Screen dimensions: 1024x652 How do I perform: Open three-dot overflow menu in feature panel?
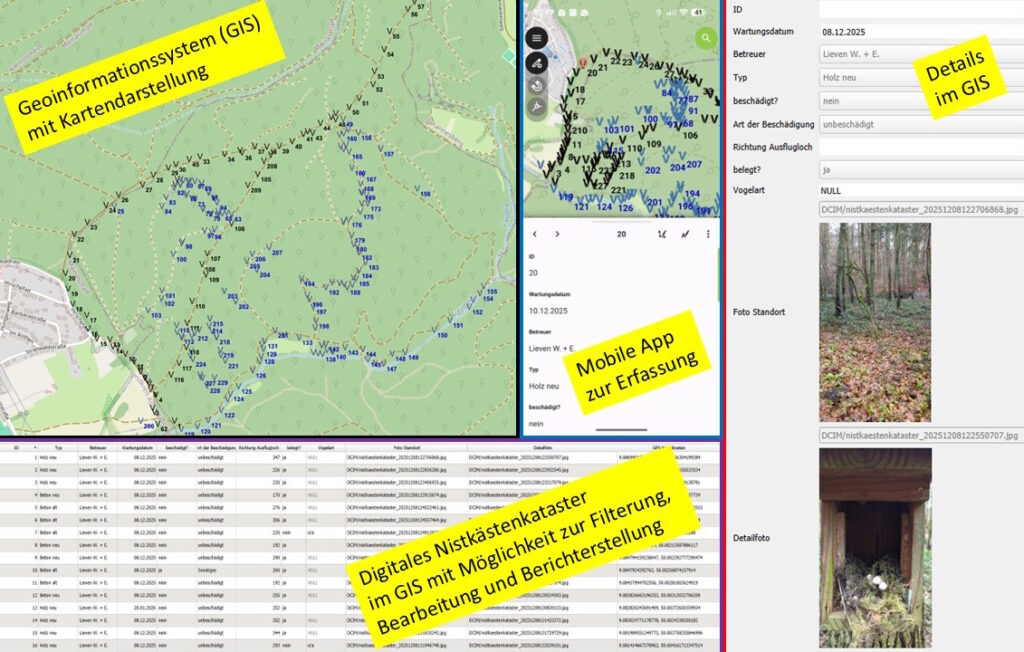tap(708, 234)
